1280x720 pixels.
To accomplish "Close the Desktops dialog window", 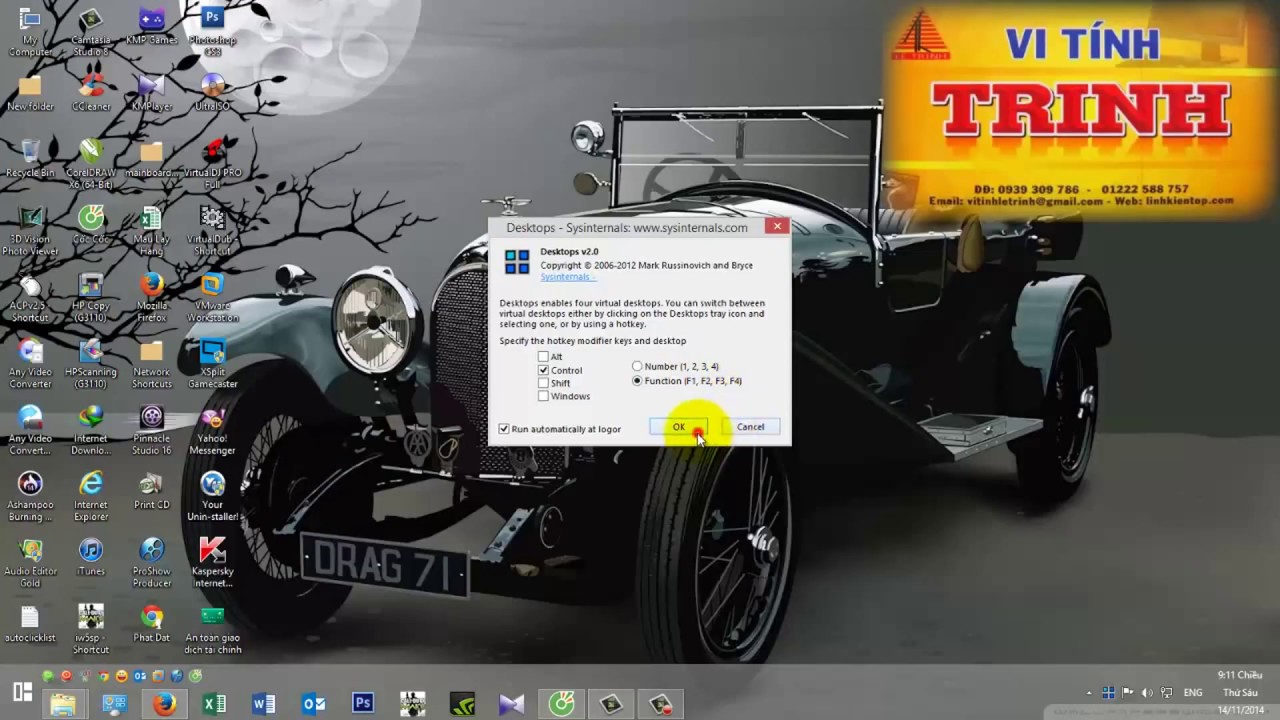I will click(777, 226).
